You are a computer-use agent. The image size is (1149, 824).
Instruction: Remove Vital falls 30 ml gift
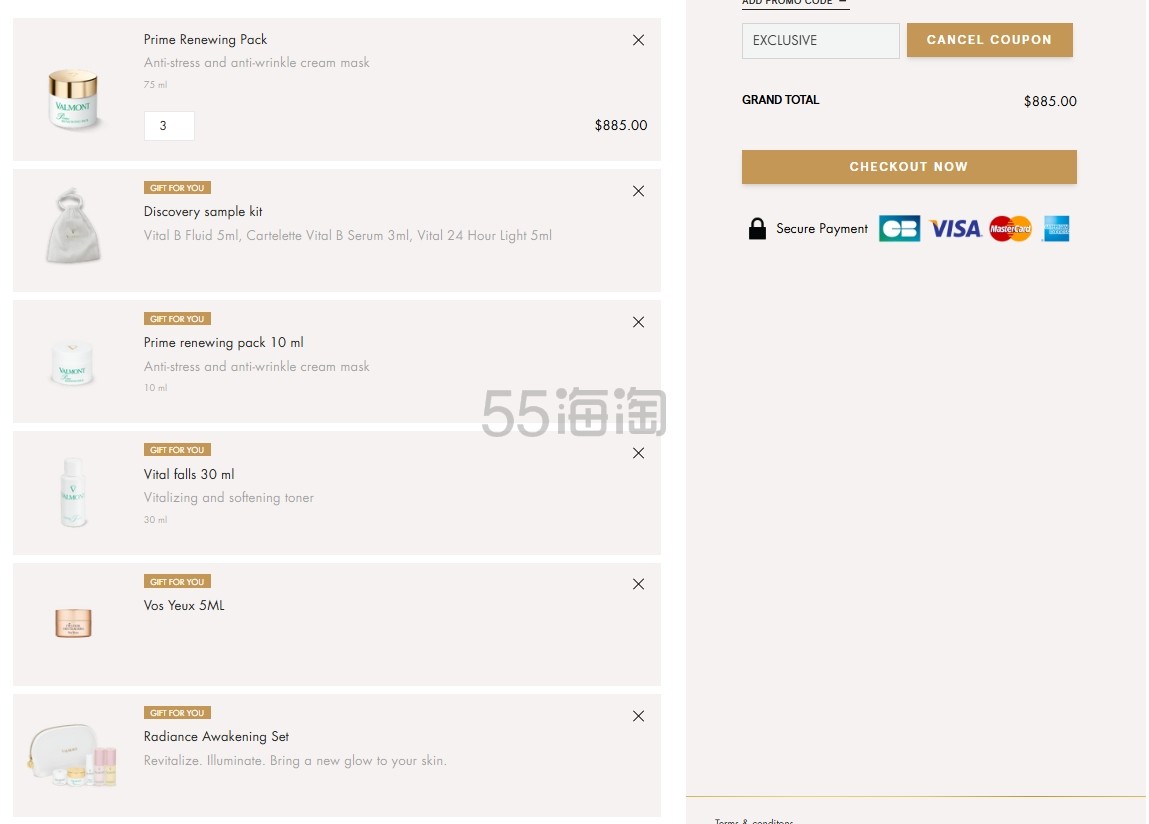point(638,453)
